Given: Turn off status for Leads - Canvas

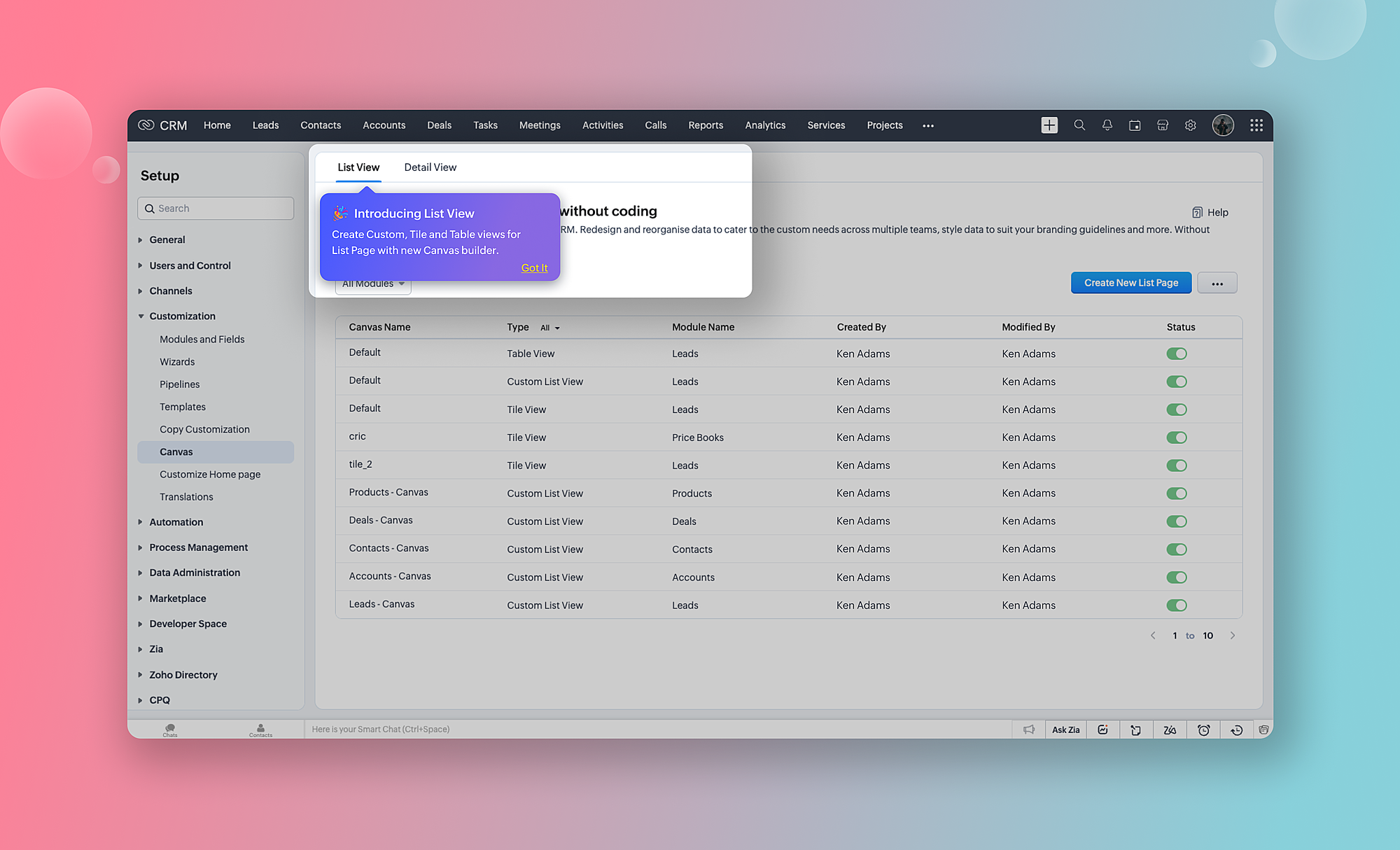Looking at the screenshot, I should 1176,606.
